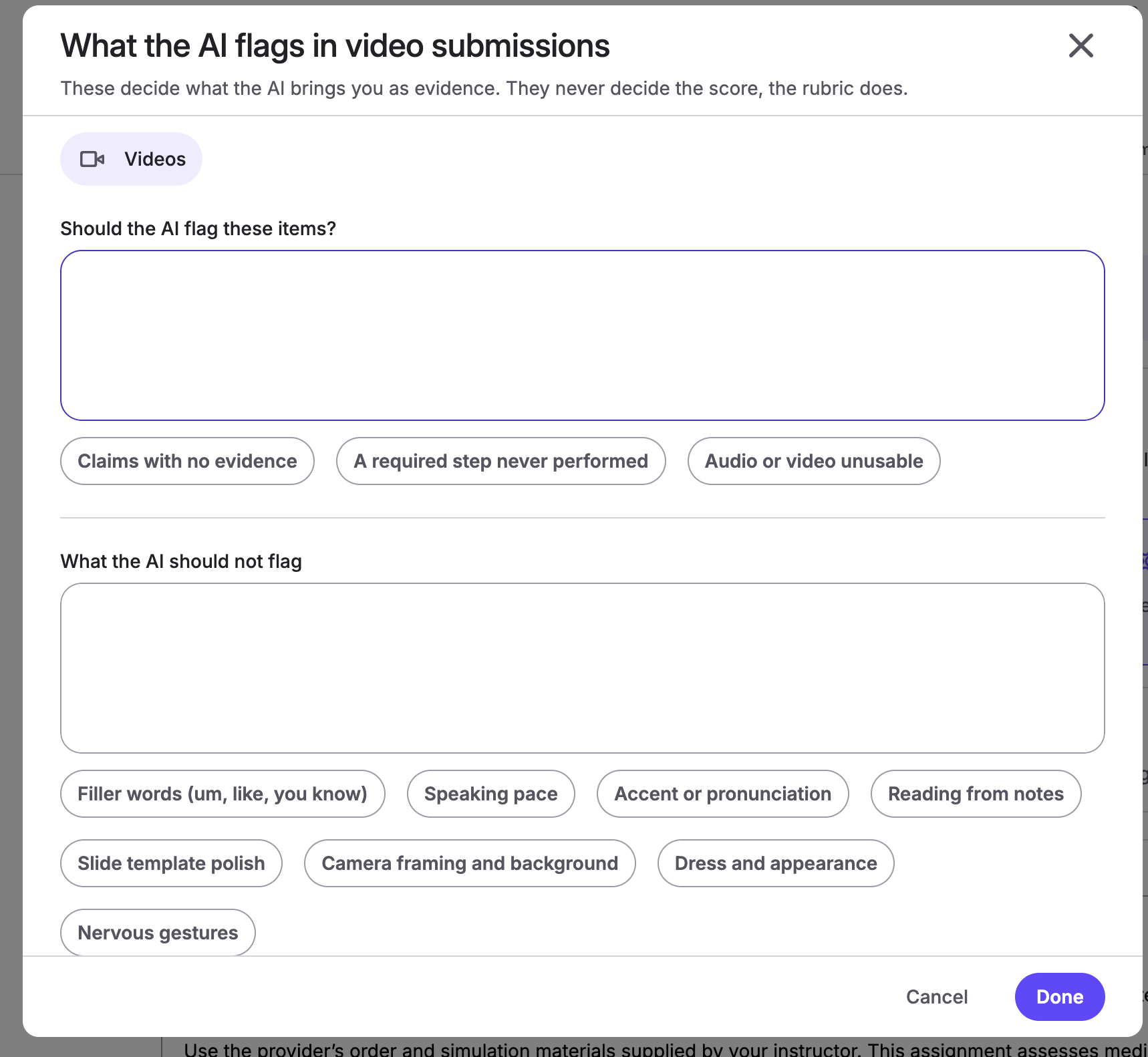The image size is (1148, 1057).
Task: Add 'Audio or video unusable' chip
Action: (x=814, y=461)
